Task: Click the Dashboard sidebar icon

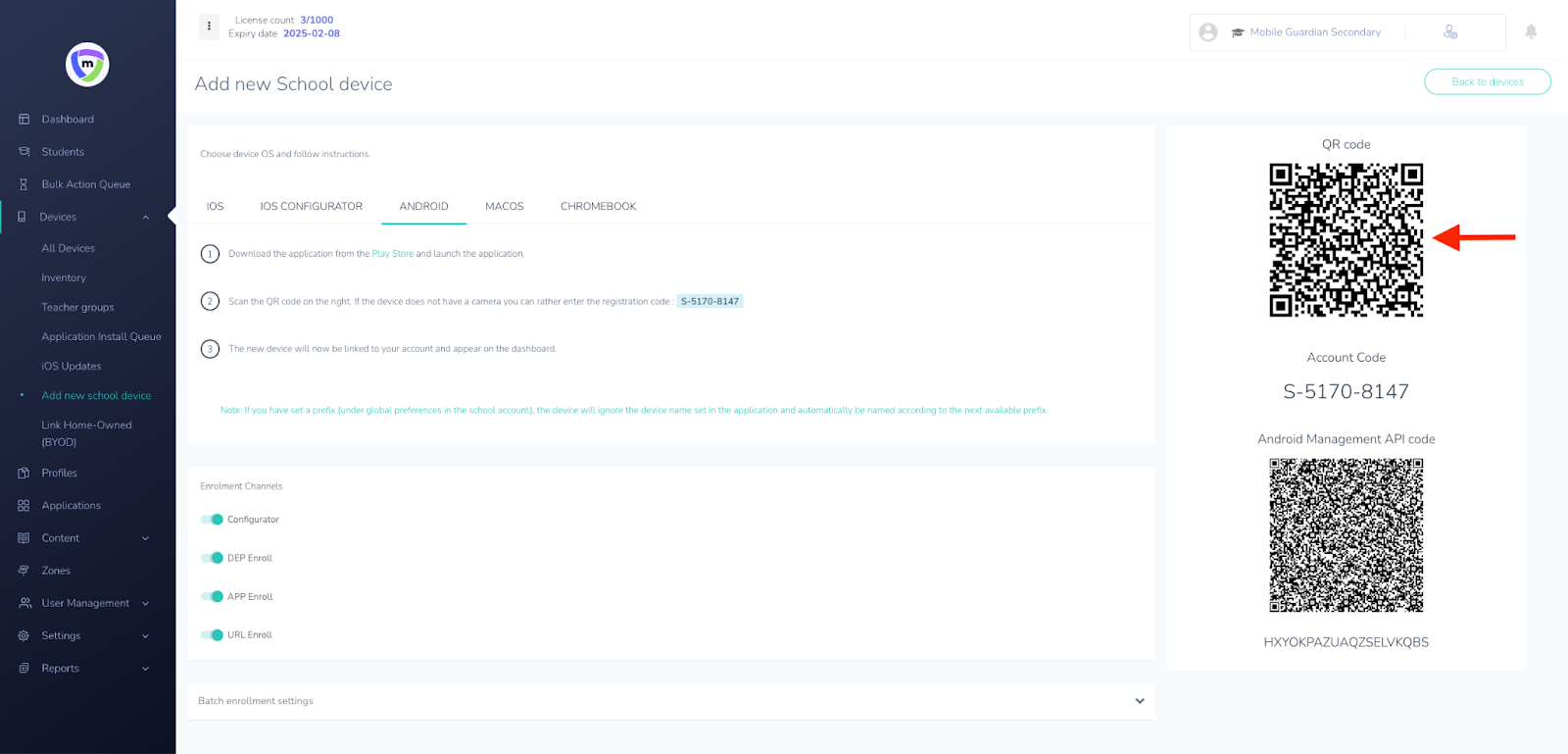Action: [24, 120]
